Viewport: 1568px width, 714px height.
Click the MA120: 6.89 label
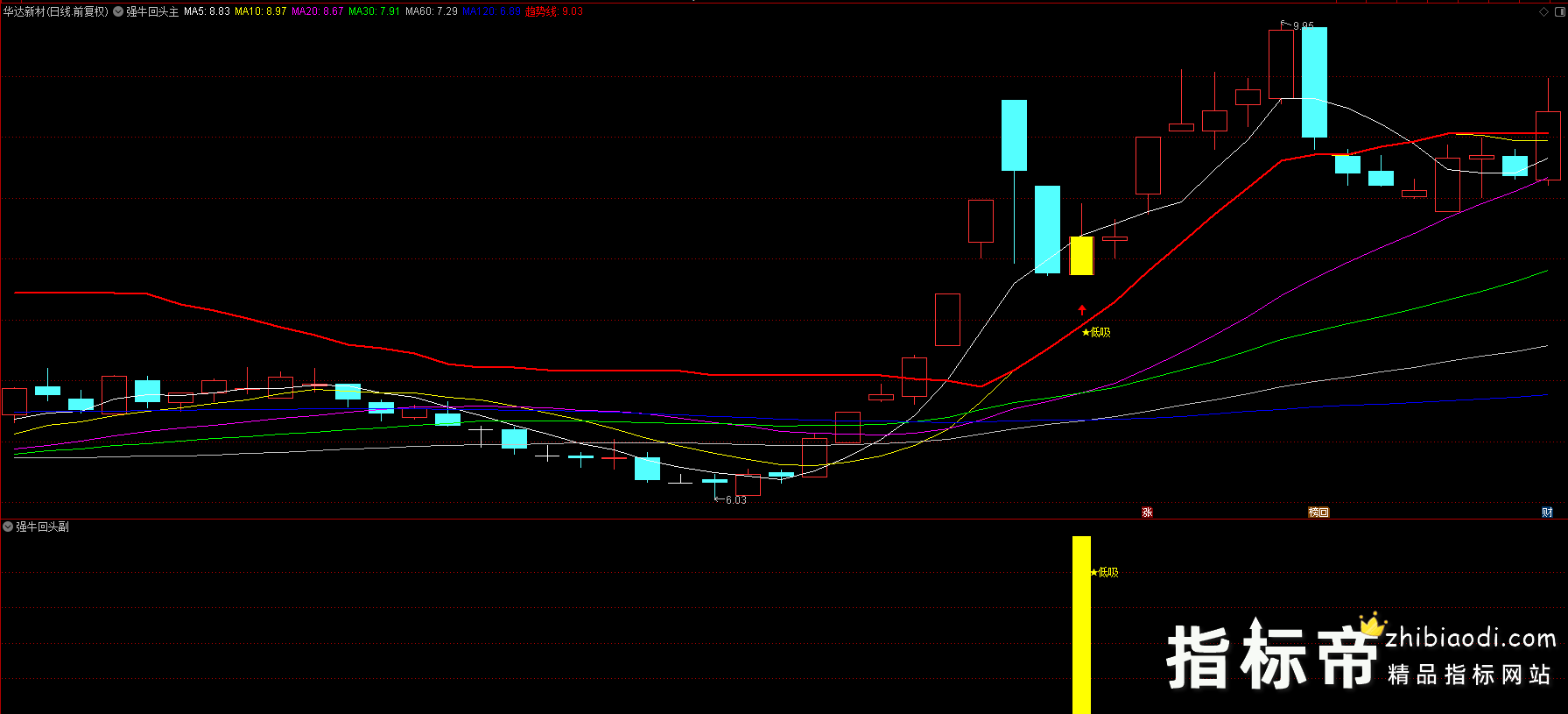point(491,11)
